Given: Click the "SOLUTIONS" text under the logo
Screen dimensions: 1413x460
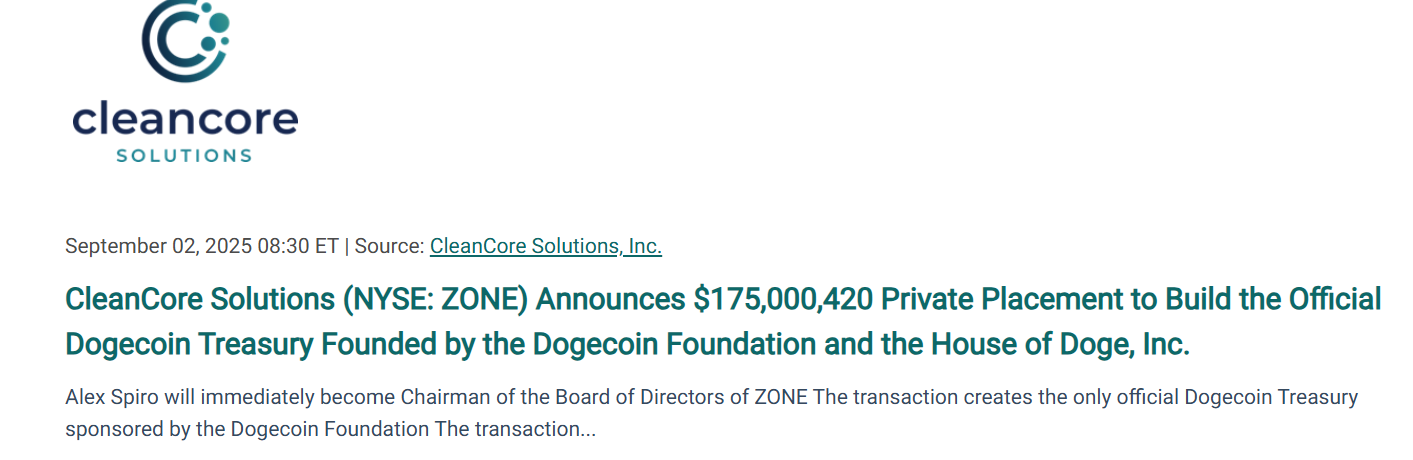Looking at the screenshot, I should tap(184, 156).
